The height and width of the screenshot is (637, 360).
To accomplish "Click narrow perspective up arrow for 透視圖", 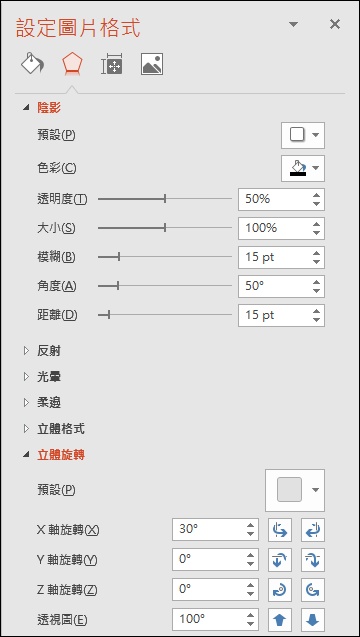I will pyautogui.click(x=280, y=620).
